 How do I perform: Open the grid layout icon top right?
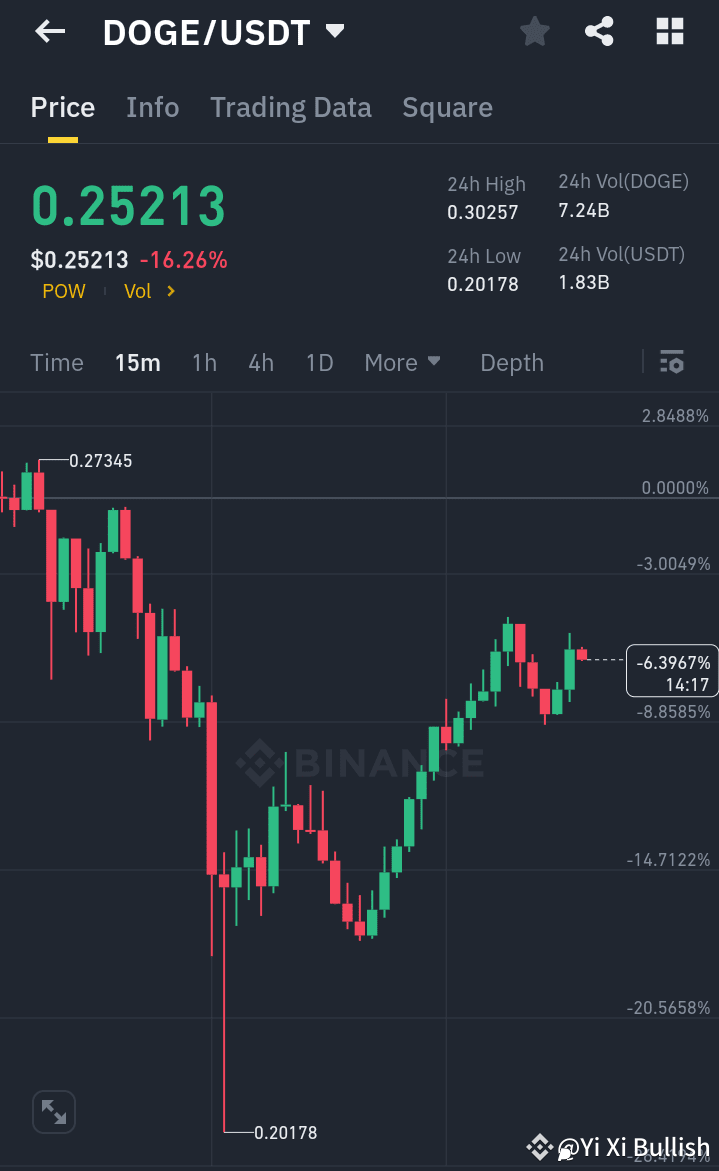(x=668, y=31)
